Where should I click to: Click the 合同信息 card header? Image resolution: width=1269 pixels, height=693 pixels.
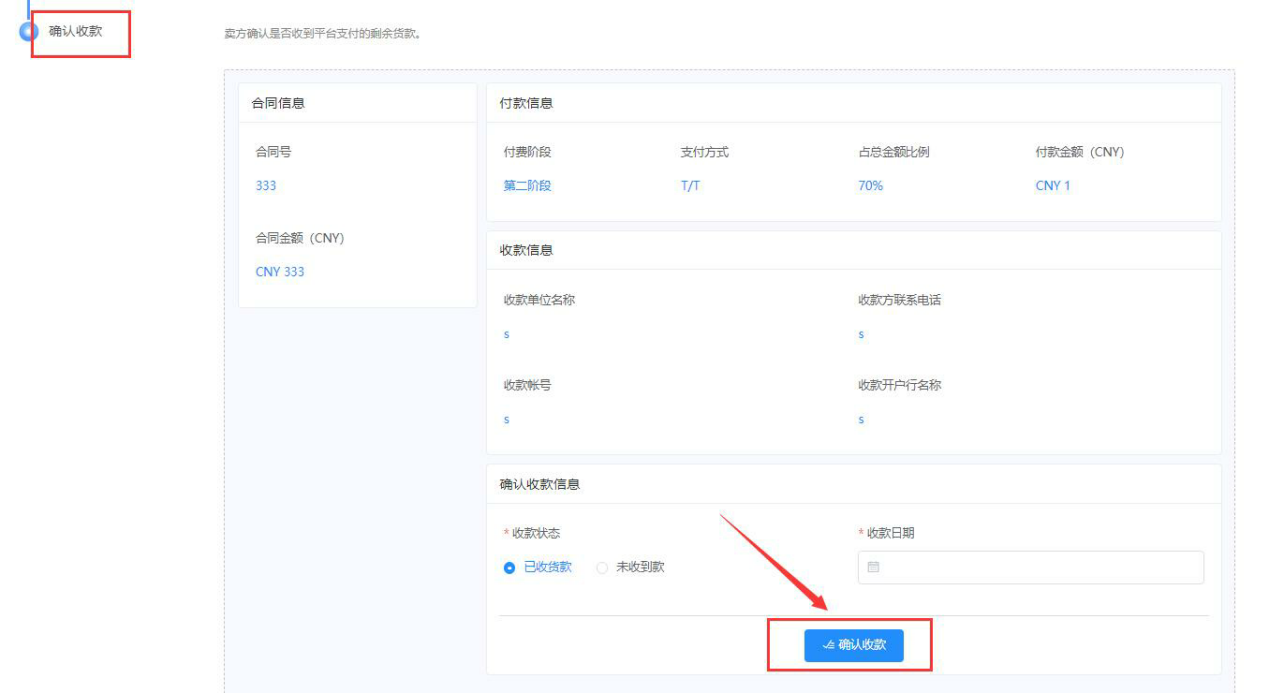tap(357, 103)
